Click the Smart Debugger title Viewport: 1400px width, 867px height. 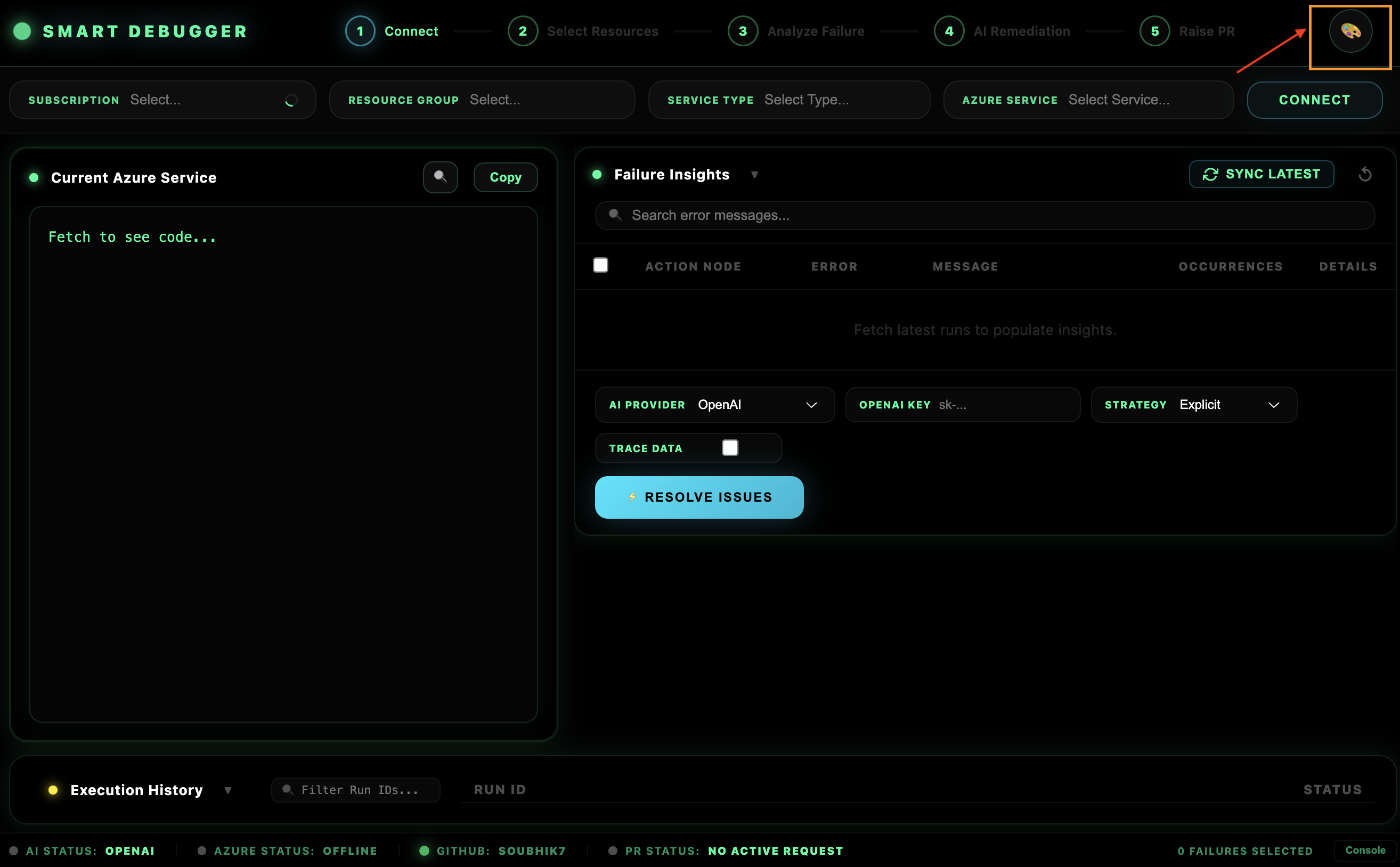(x=144, y=31)
